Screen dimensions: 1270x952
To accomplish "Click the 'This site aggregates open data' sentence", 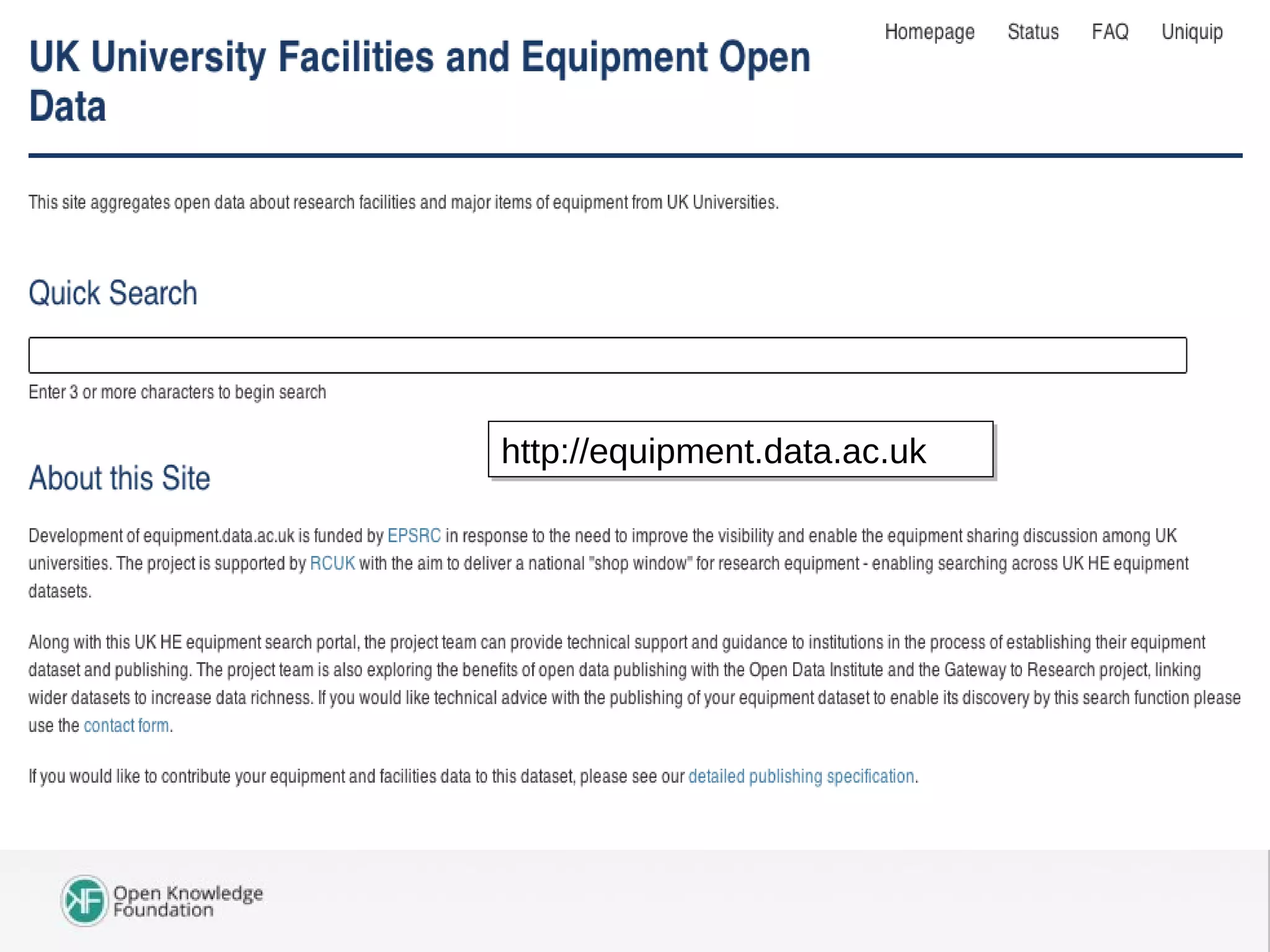I will tap(404, 203).
